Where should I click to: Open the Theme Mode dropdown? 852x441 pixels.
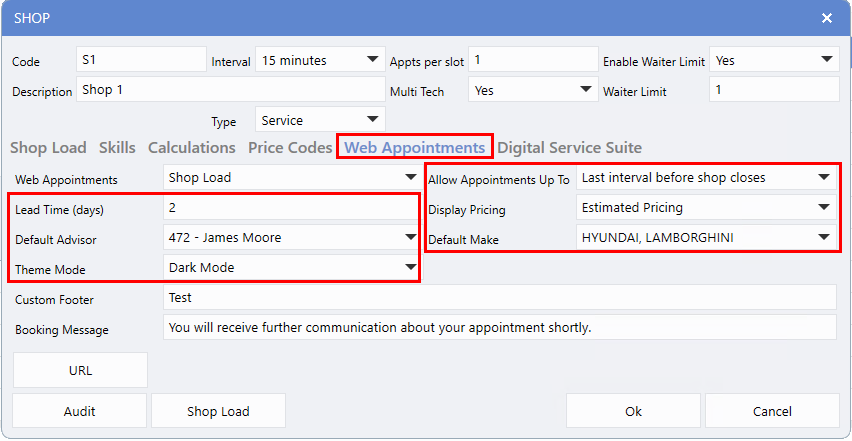coord(292,268)
